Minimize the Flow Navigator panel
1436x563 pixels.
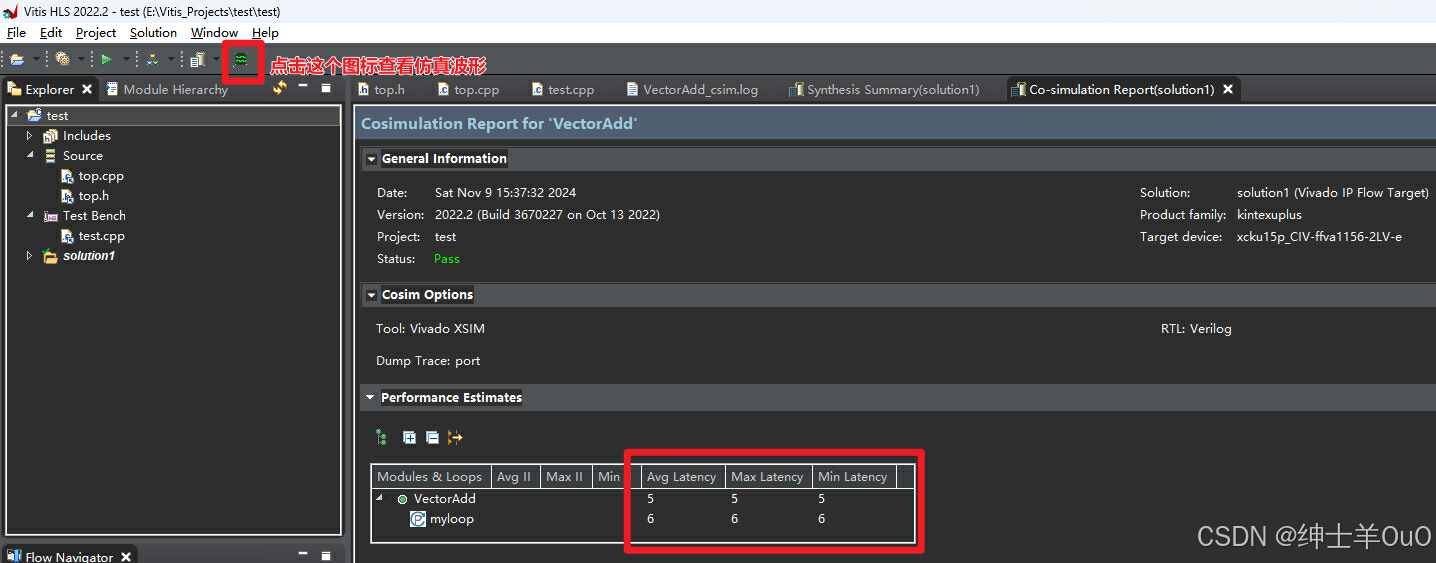click(x=303, y=553)
